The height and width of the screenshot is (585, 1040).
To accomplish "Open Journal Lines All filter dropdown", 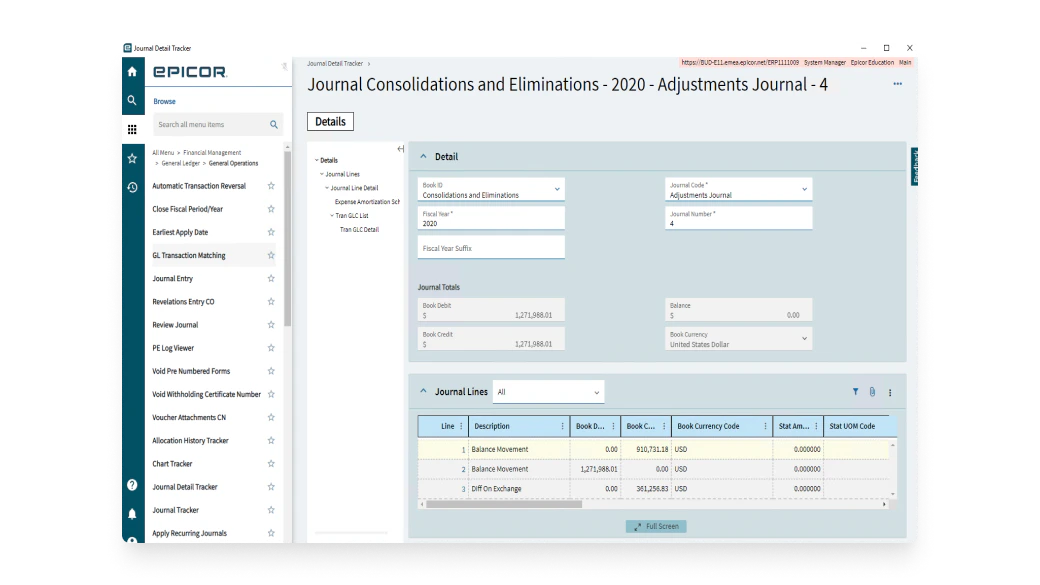I will tap(549, 392).
